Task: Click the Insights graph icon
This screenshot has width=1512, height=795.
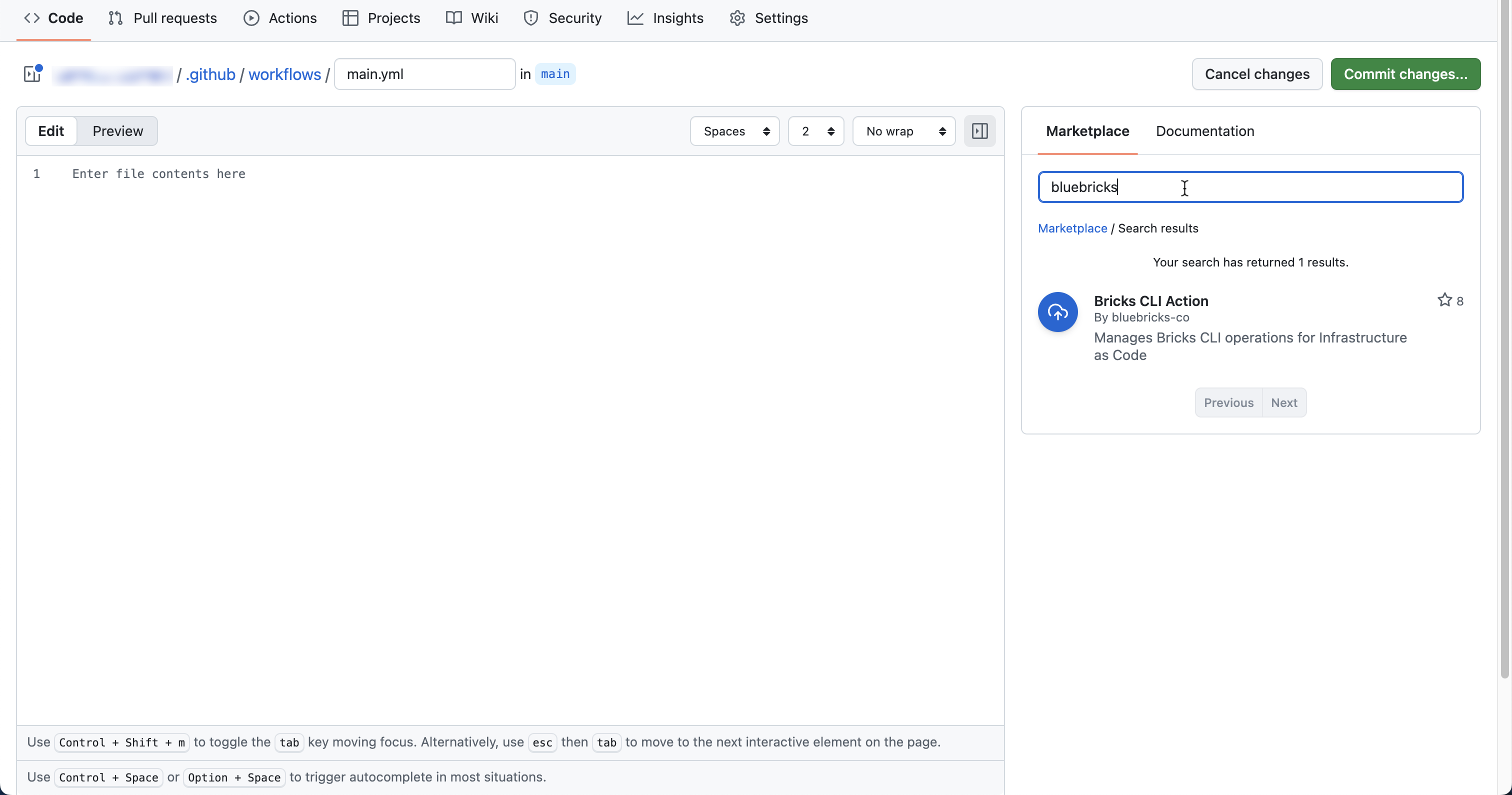Action: click(635, 18)
